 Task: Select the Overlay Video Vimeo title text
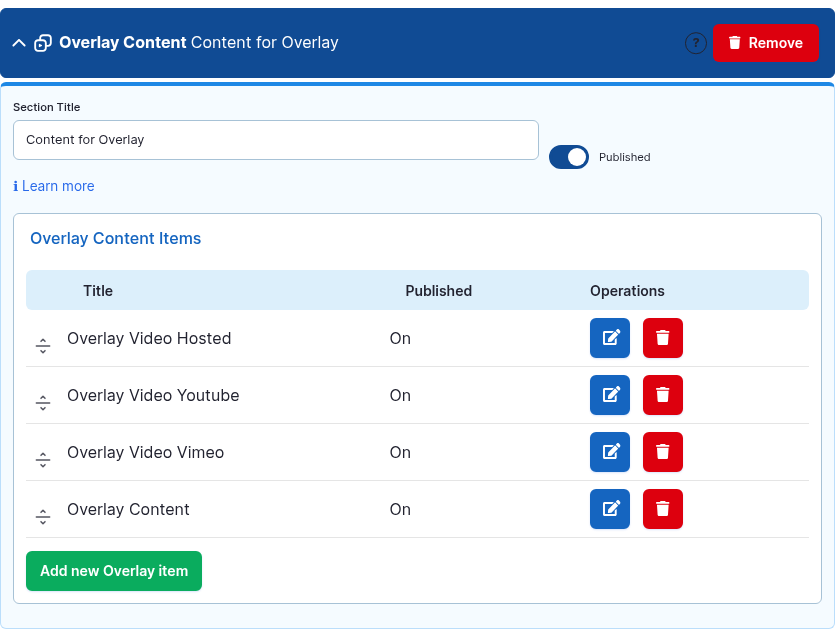(x=145, y=453)
